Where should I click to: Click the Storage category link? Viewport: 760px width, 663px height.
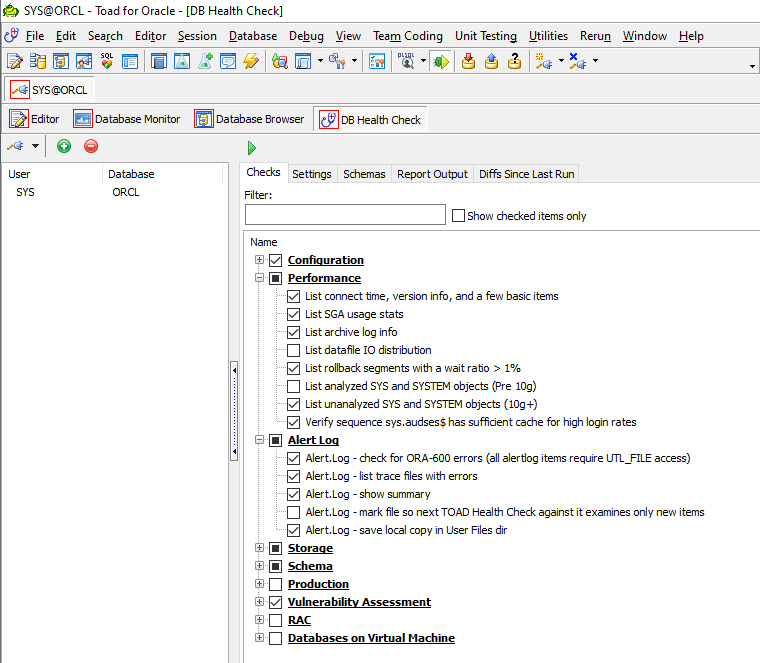coord(310,548)
